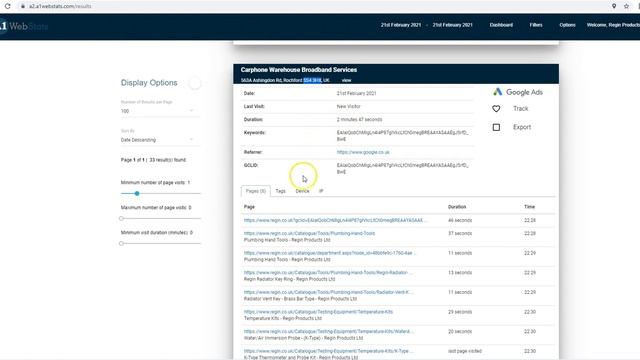
Task: Open the Radiator-Vent-Key page link
Action: [x=329, y=292]
